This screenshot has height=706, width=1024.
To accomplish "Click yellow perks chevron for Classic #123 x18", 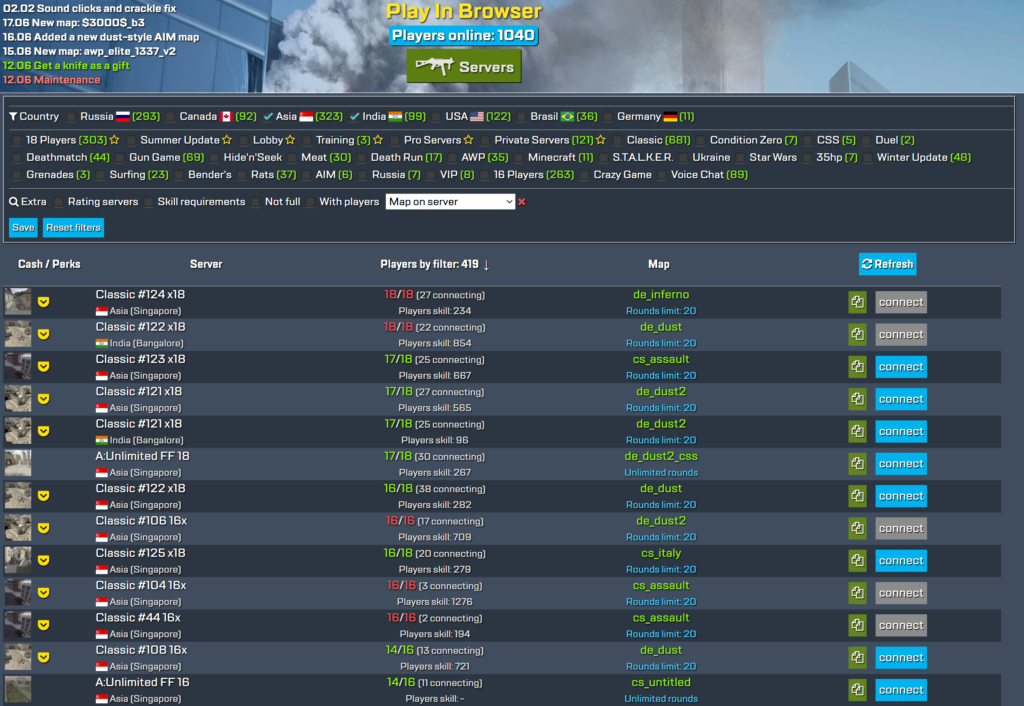I will [x=44, y=366].
